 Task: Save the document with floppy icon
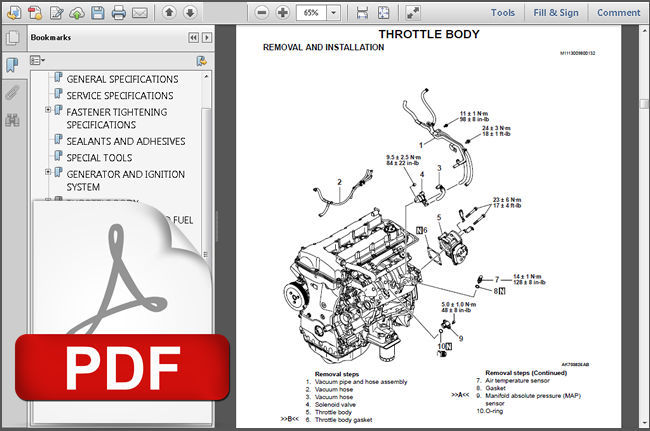98,13
